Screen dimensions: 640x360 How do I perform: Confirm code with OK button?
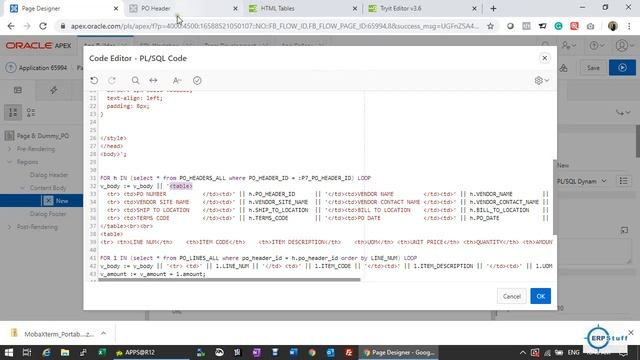coord(540,296)
